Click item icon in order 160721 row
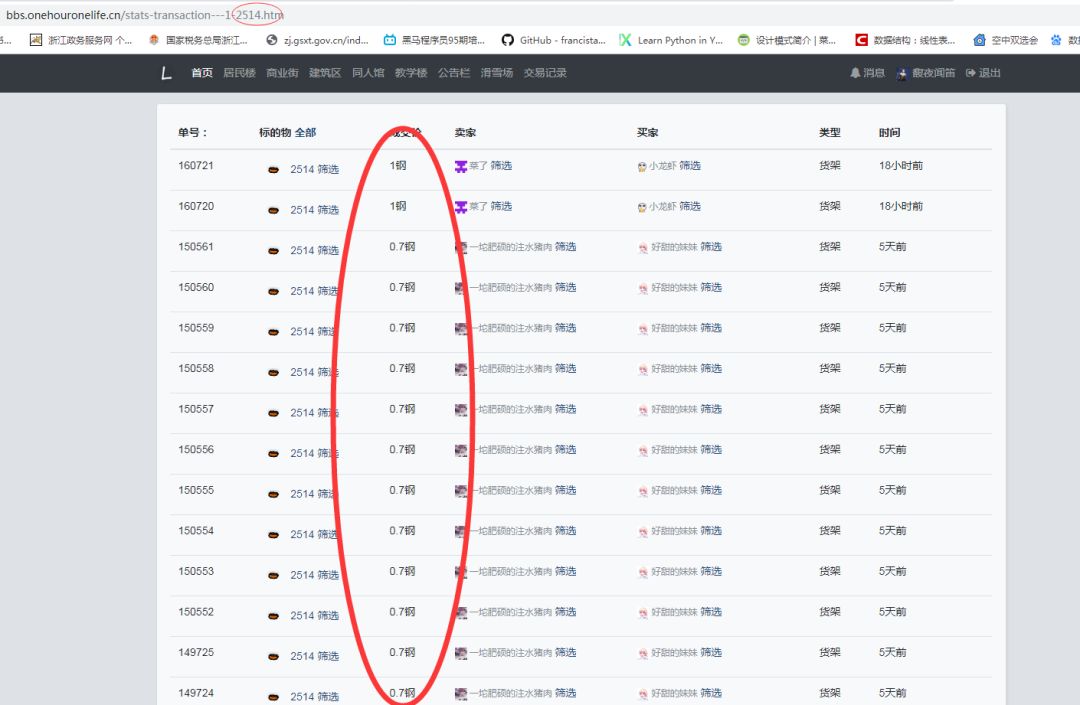This screenshot has width=1080, height=705. point(273,169)
